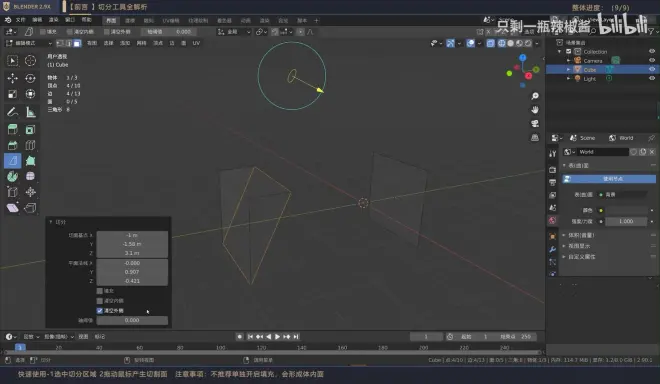Select the highlighted Bisect tool
Screen dimensions: 660x384
[13, 161]
